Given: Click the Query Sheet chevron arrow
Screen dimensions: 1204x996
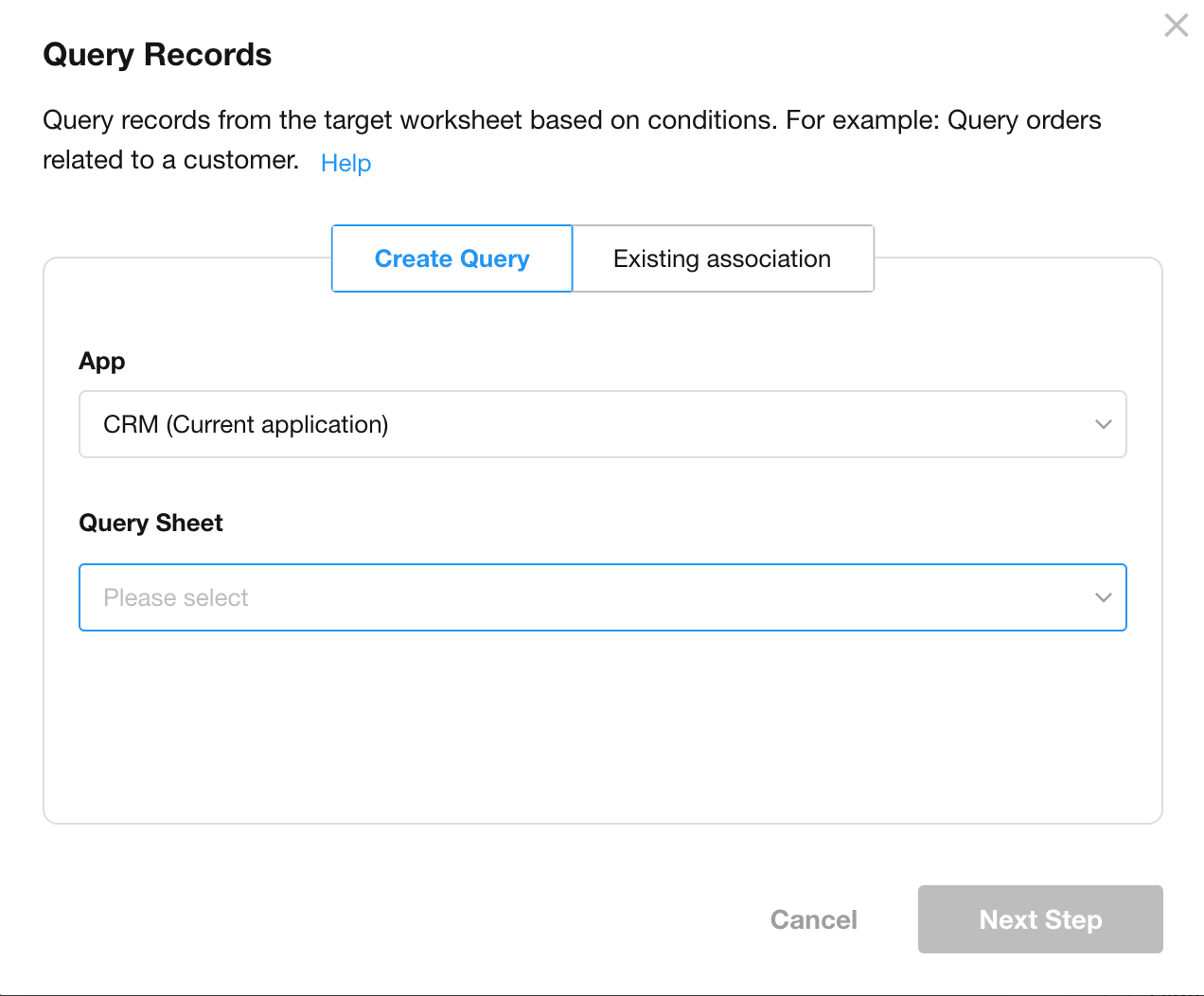Looking at the screenshot, I should (1103, 597).
